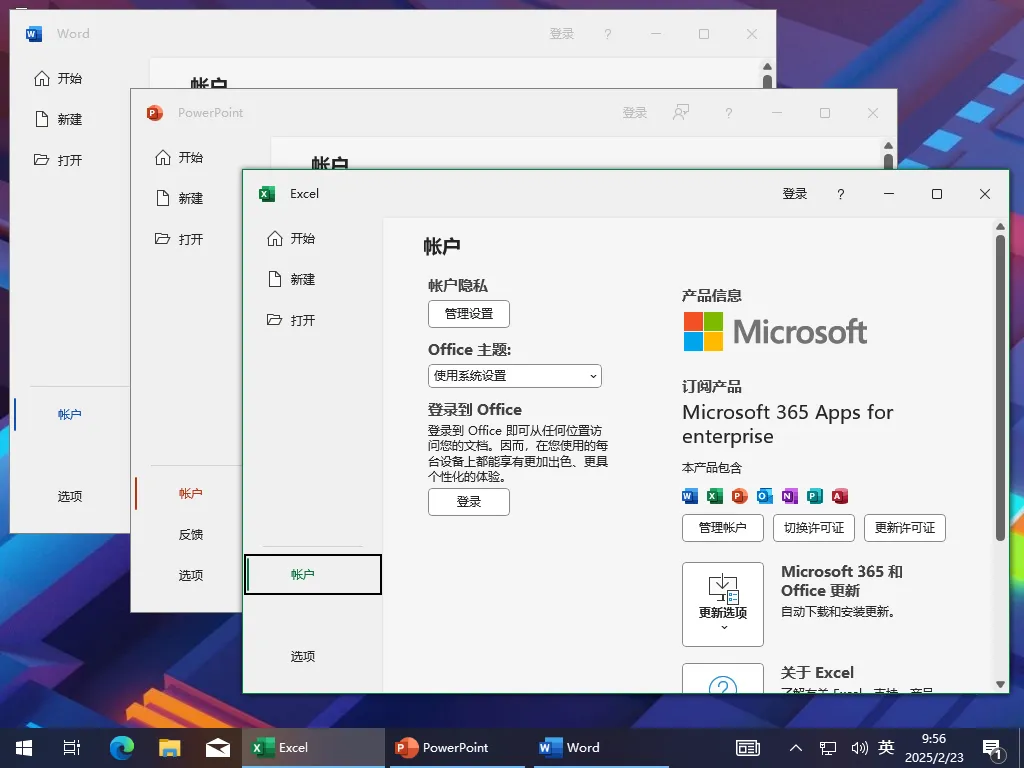
Task: Expand hidden icons chevron in the taskbar
Action: 795,747
